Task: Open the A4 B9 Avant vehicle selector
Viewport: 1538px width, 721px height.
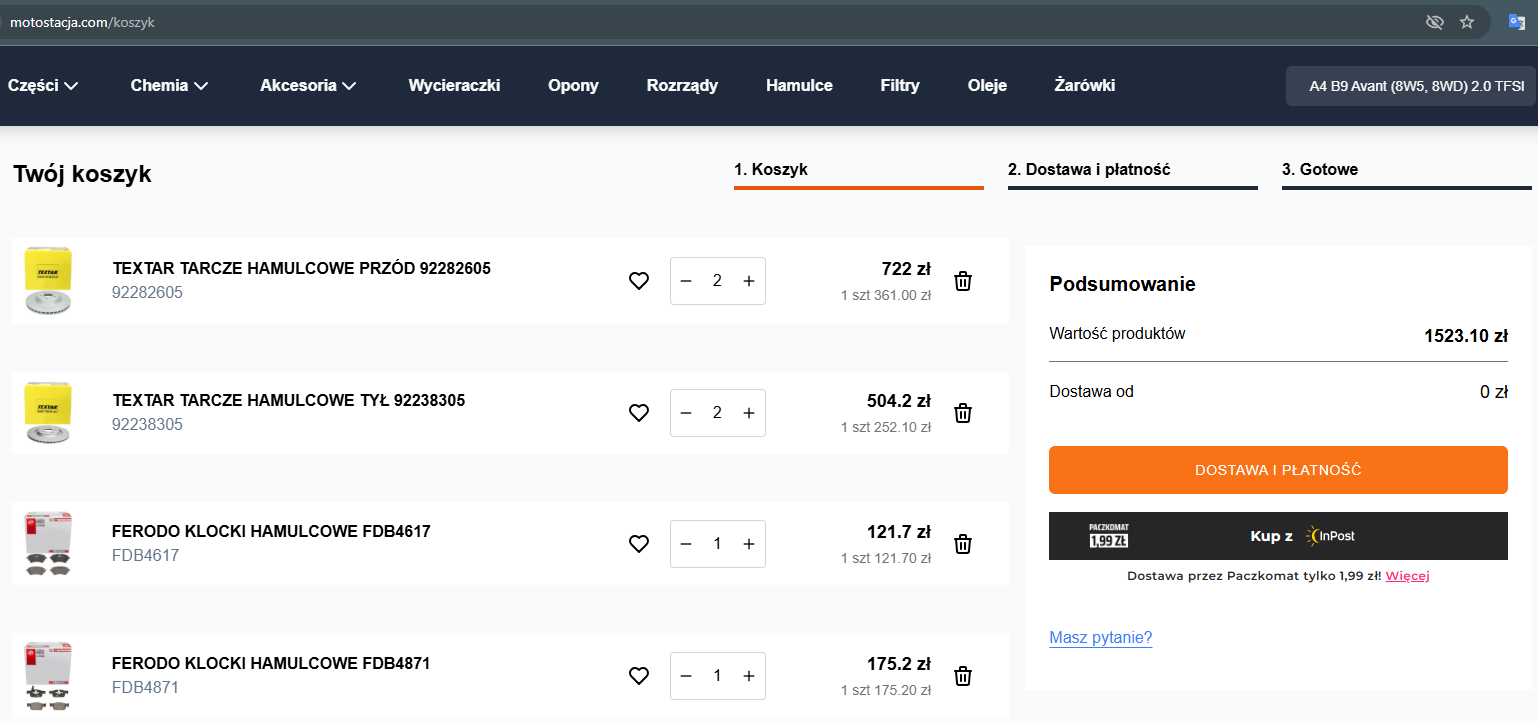Action: click(x=1410, y=86)
